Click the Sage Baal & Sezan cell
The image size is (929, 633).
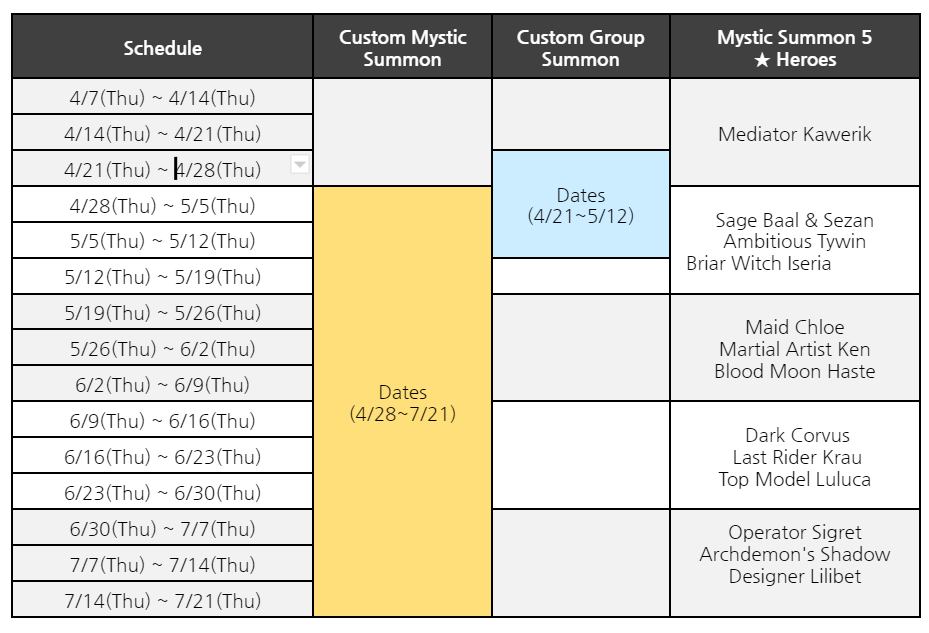795,241
